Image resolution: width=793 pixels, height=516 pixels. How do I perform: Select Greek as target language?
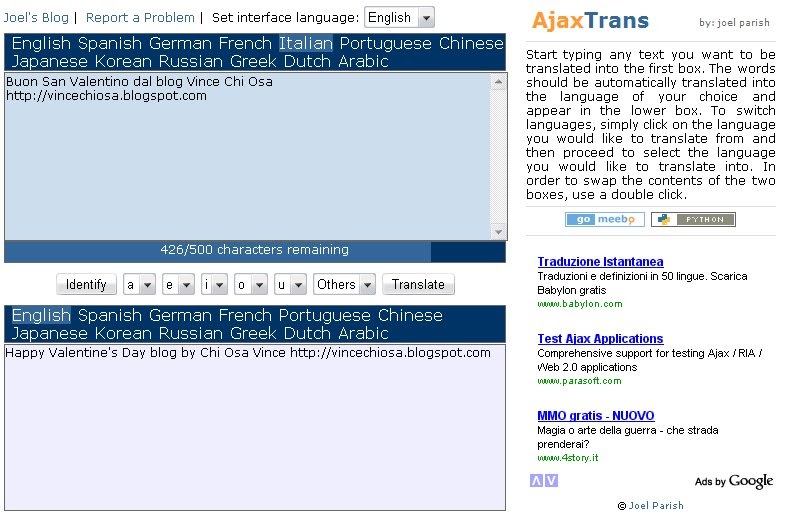tap(253, 334)
